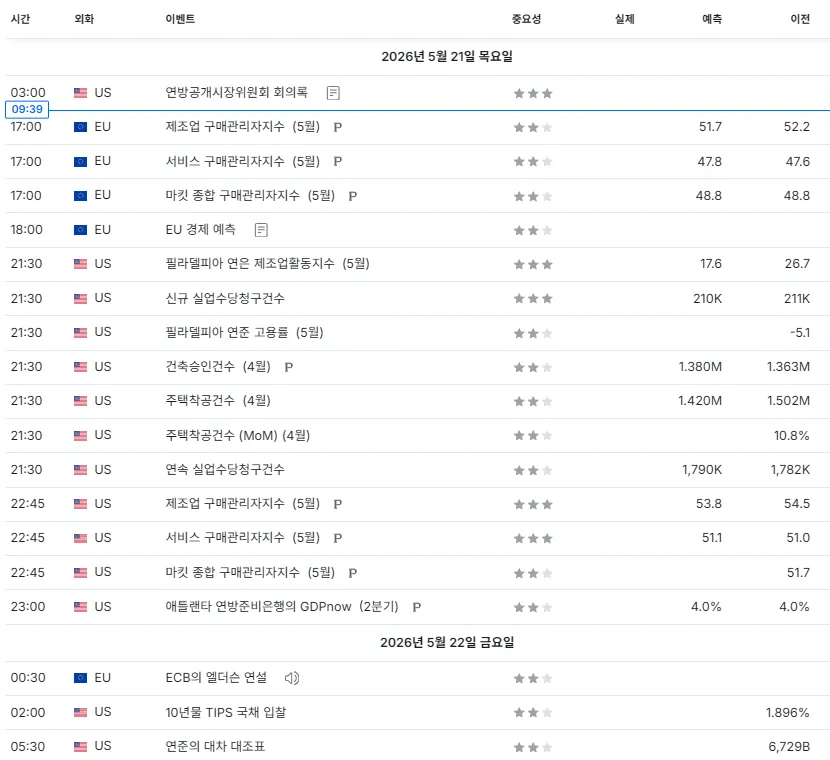Click the forecast value 17.6
This screenshot has width=830, height=760.
tap(711, 264)
